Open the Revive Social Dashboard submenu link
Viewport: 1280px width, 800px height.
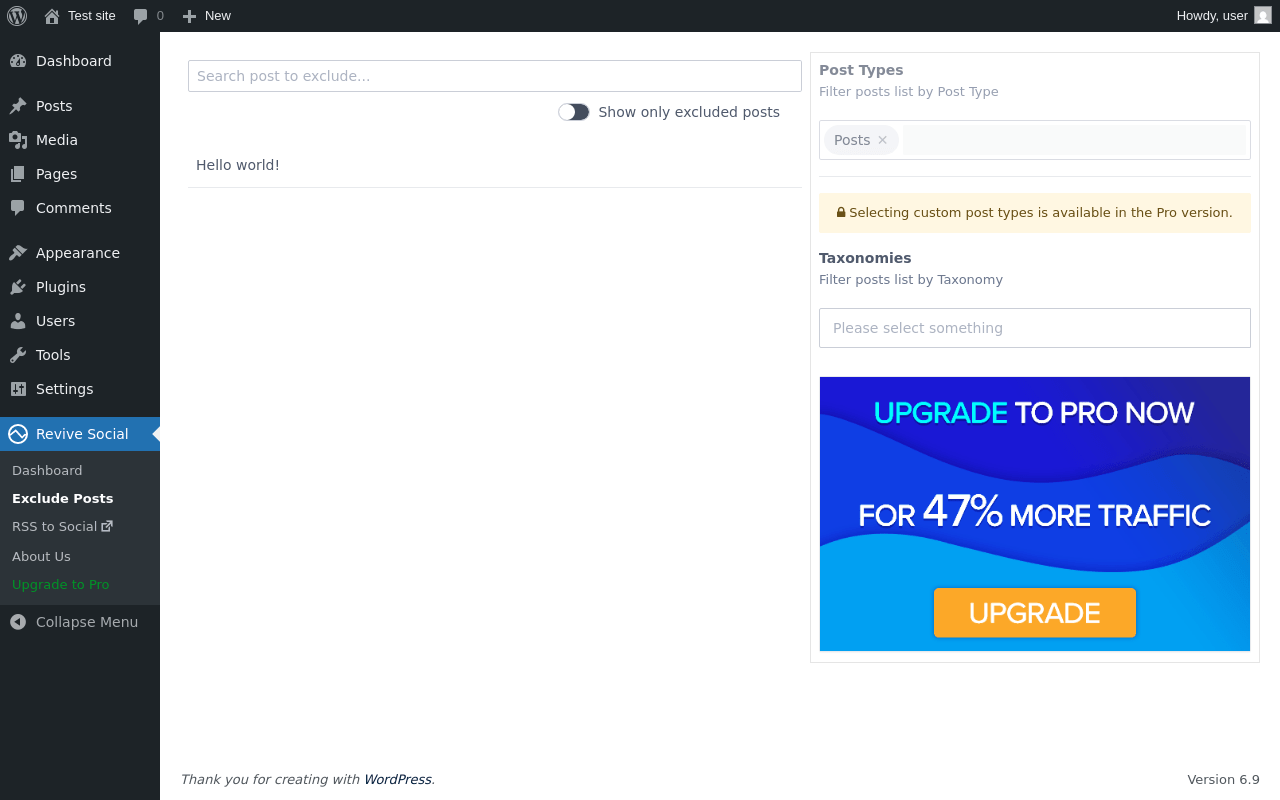point(47,470)
